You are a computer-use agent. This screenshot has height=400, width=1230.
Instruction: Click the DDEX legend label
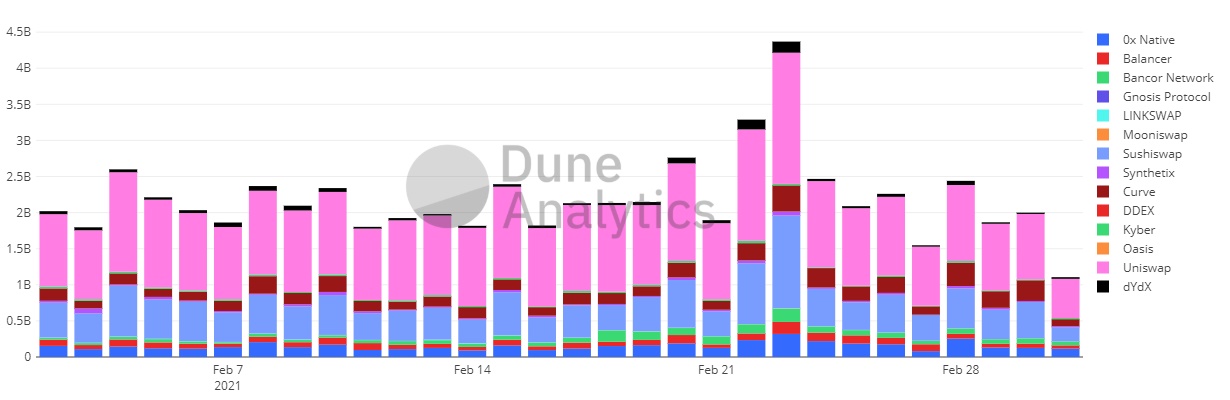pyautogui.click(x=1140, y=211)
